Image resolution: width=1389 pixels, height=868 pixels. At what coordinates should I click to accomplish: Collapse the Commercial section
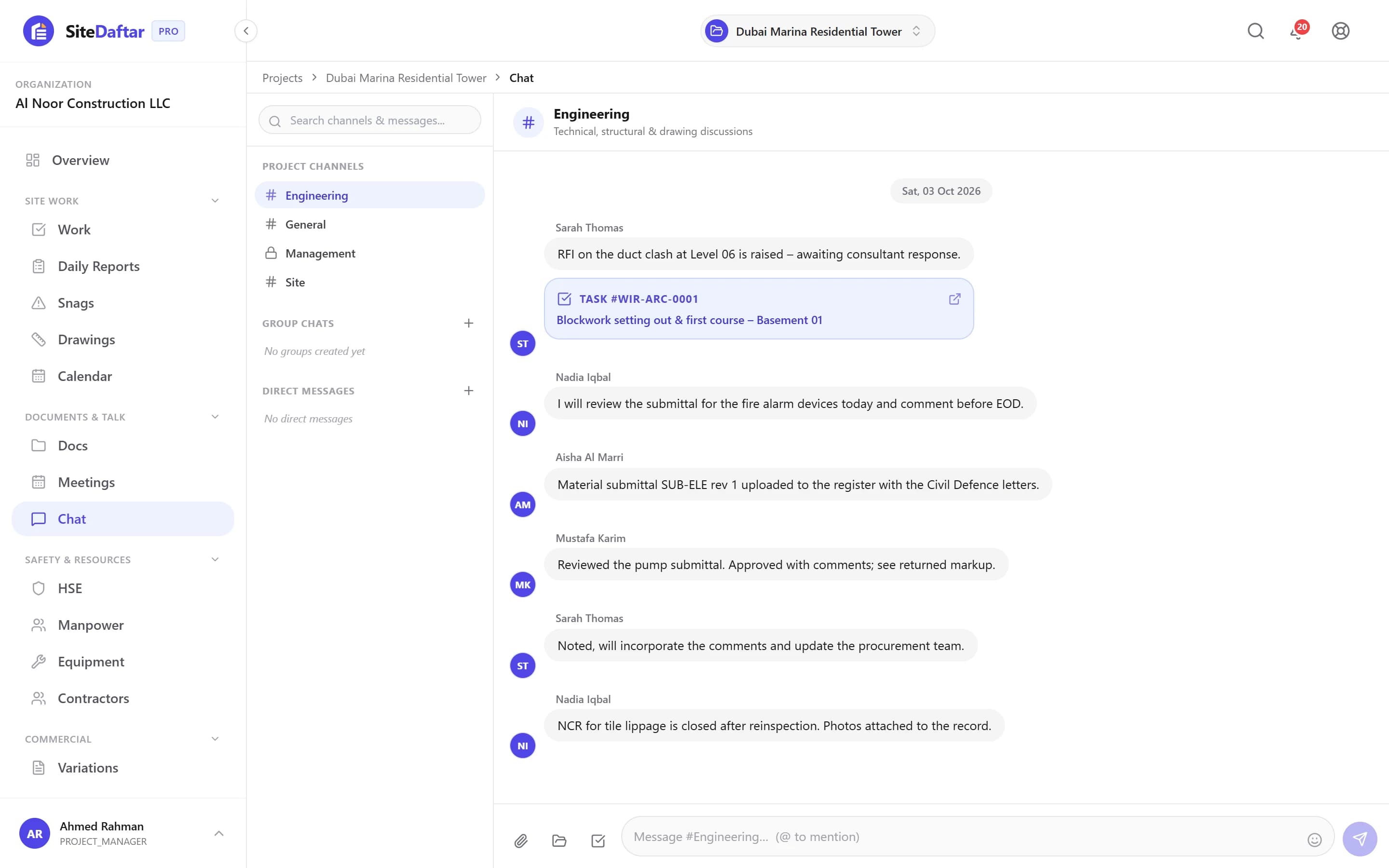point(215,739)
